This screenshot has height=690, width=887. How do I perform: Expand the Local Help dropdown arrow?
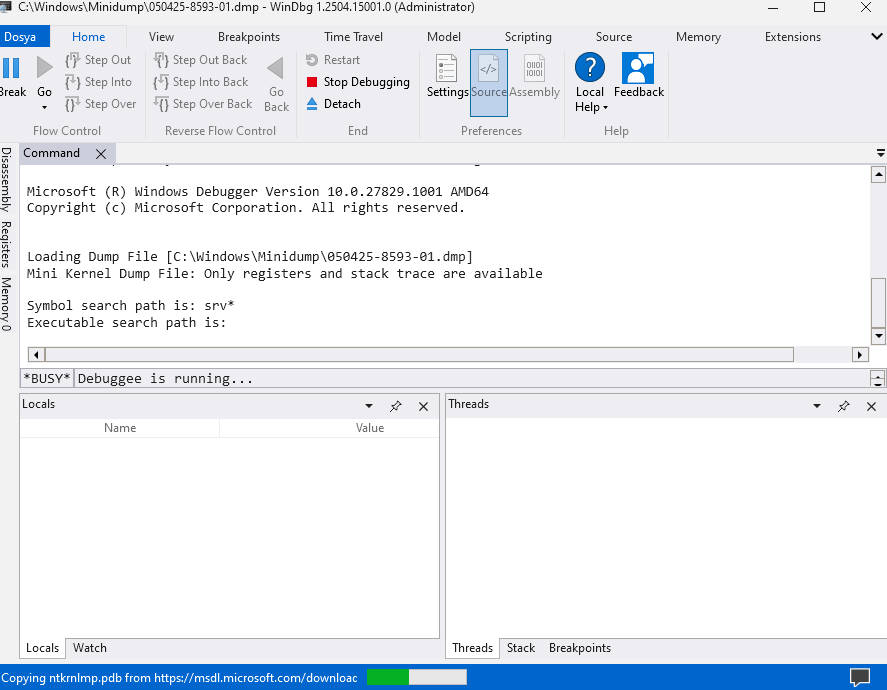[x=605, y=107]
